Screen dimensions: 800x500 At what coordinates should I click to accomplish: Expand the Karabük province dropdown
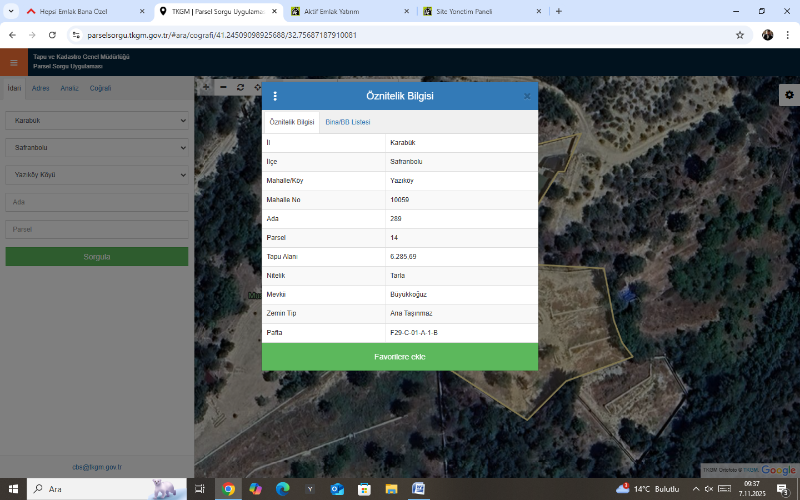[x=96, y=120]
